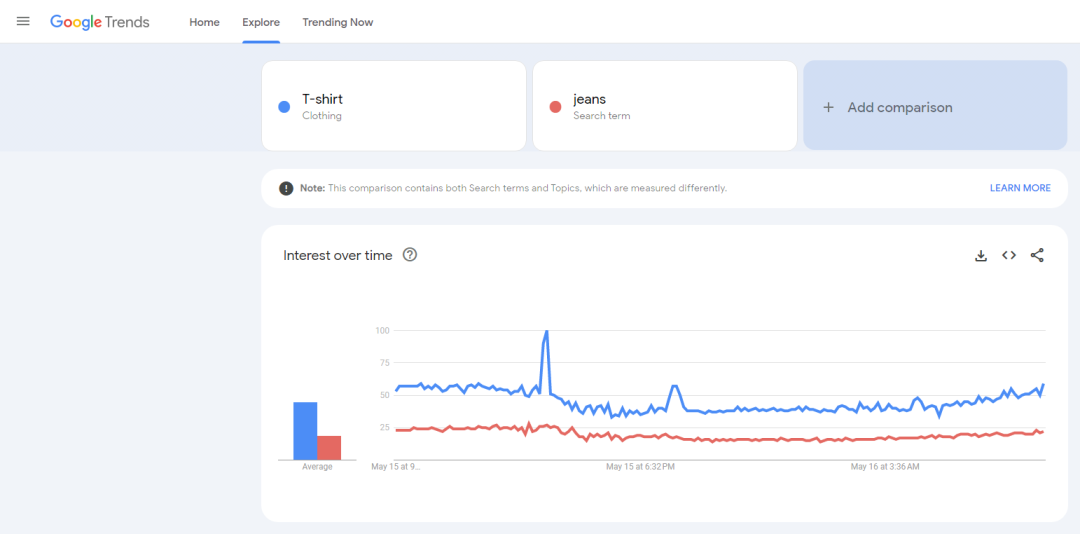
Task: Open help for Interest over time
Action: [x=409, y=255]
